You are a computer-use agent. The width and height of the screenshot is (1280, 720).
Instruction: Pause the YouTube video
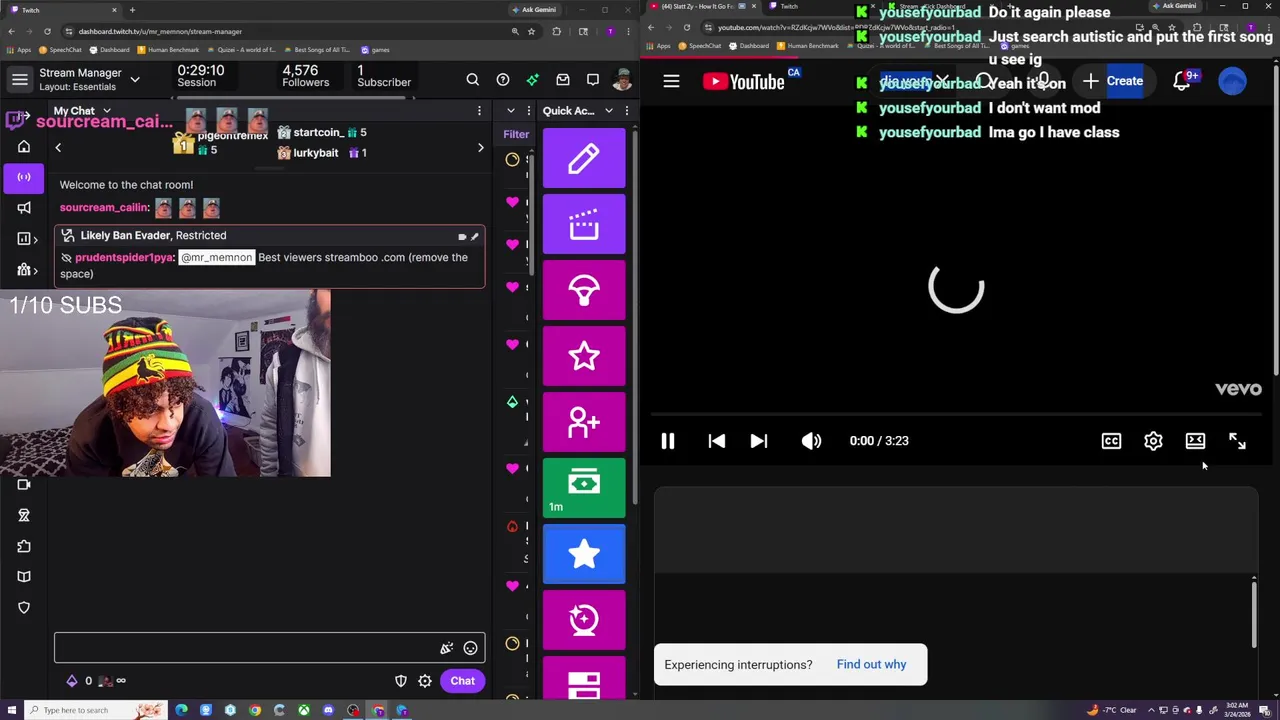[668, 441]
